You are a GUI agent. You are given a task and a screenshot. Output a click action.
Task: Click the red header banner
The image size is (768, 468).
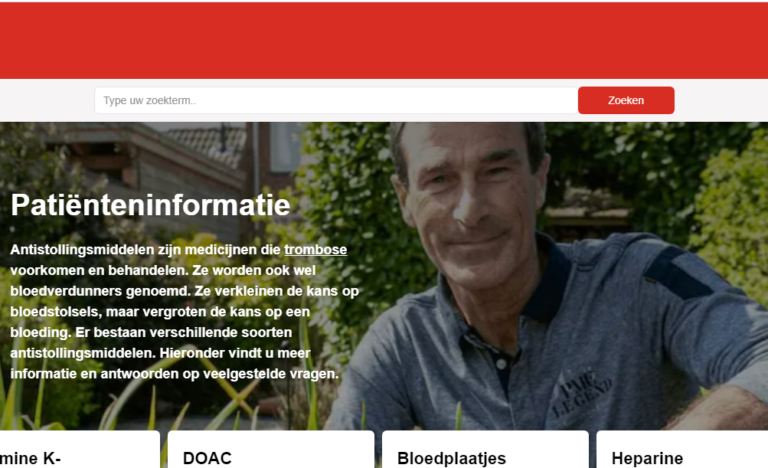[x=384, y=40]
